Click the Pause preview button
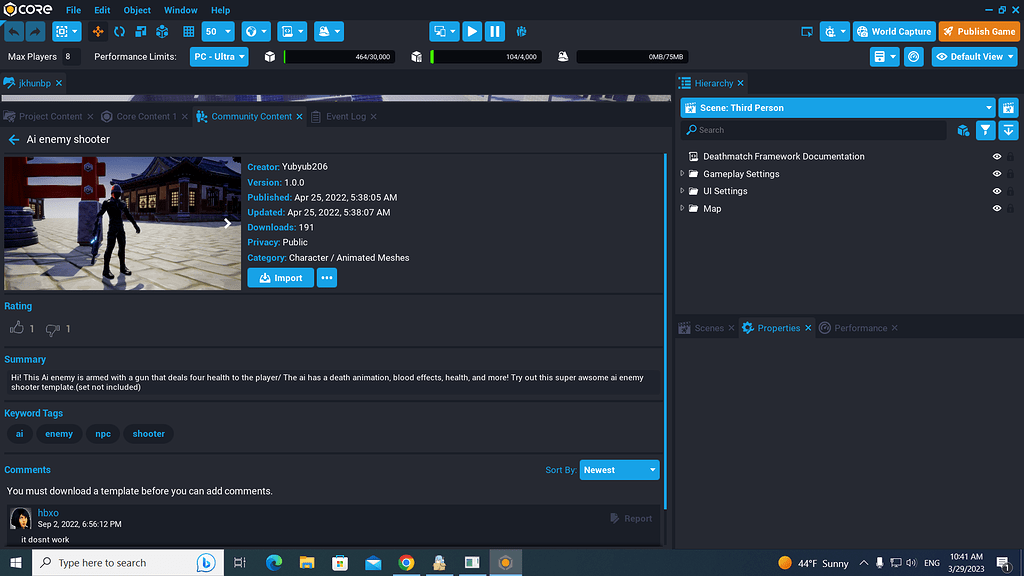Viewport: 1024px width, 576px height. click(x=495, y=31)
